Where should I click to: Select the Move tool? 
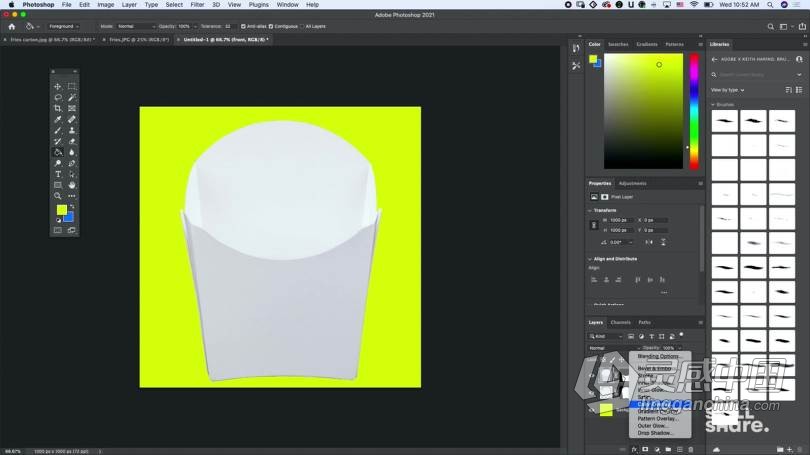coord(58,86)
